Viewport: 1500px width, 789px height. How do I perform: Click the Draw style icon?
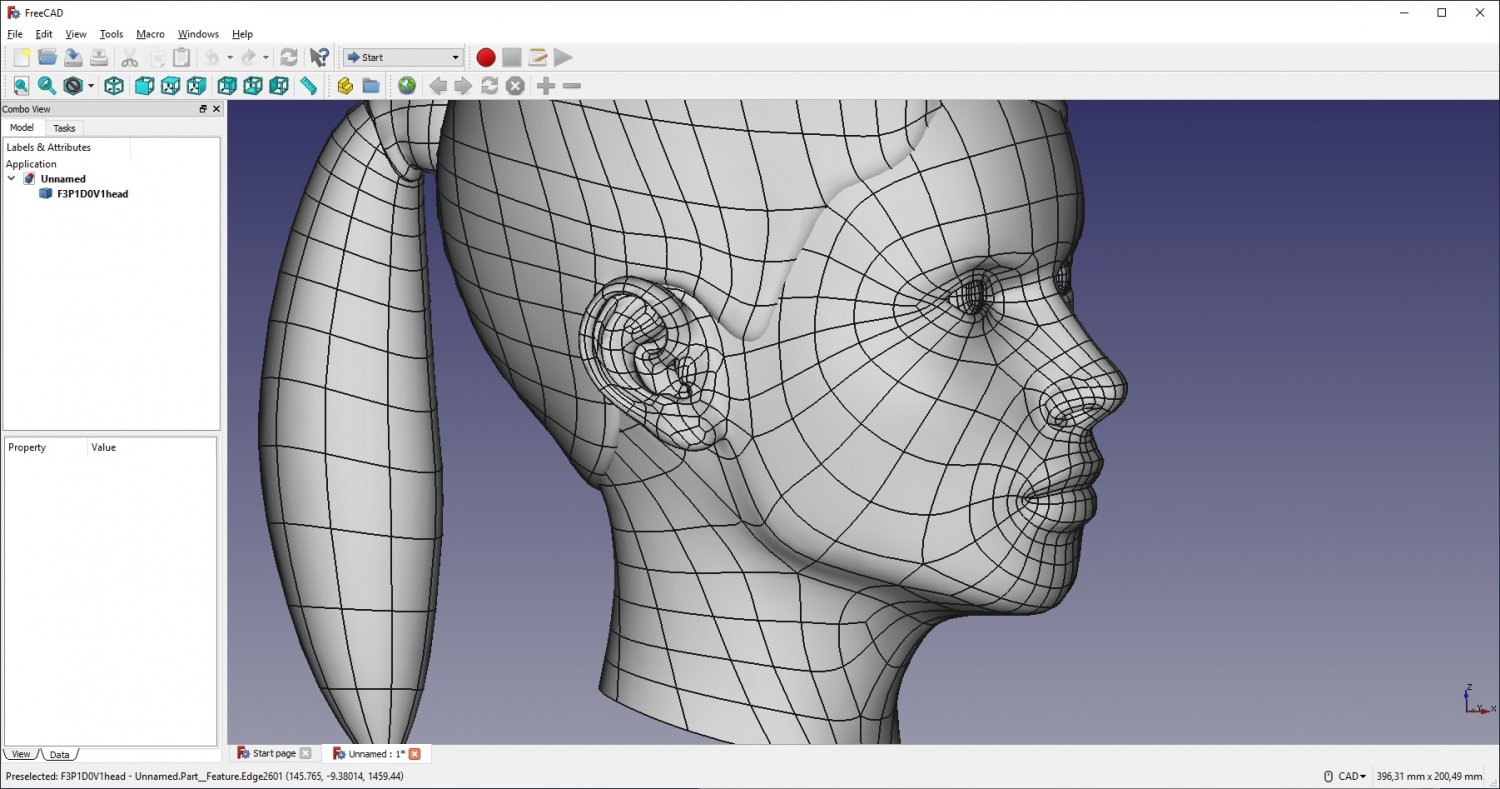(73, 86)
